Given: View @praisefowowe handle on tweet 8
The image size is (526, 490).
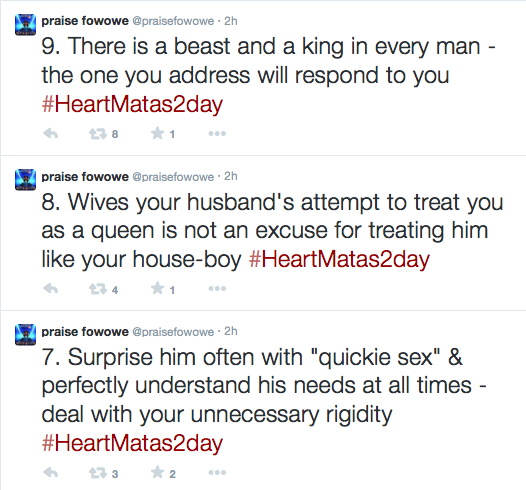Looking at the screenshot, I should coord(173,177).
